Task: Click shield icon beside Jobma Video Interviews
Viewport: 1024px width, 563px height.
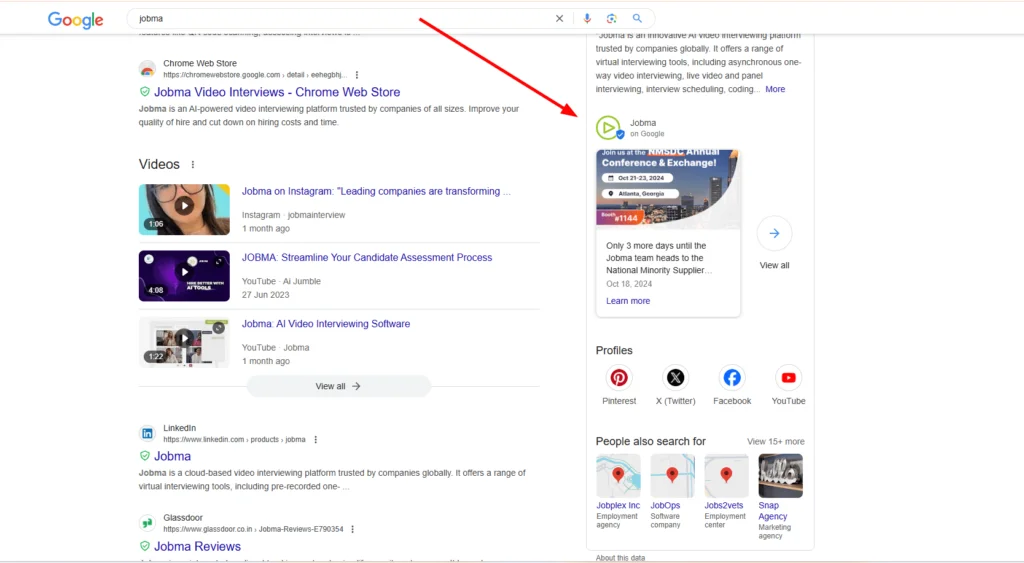Action: (144, 92)
